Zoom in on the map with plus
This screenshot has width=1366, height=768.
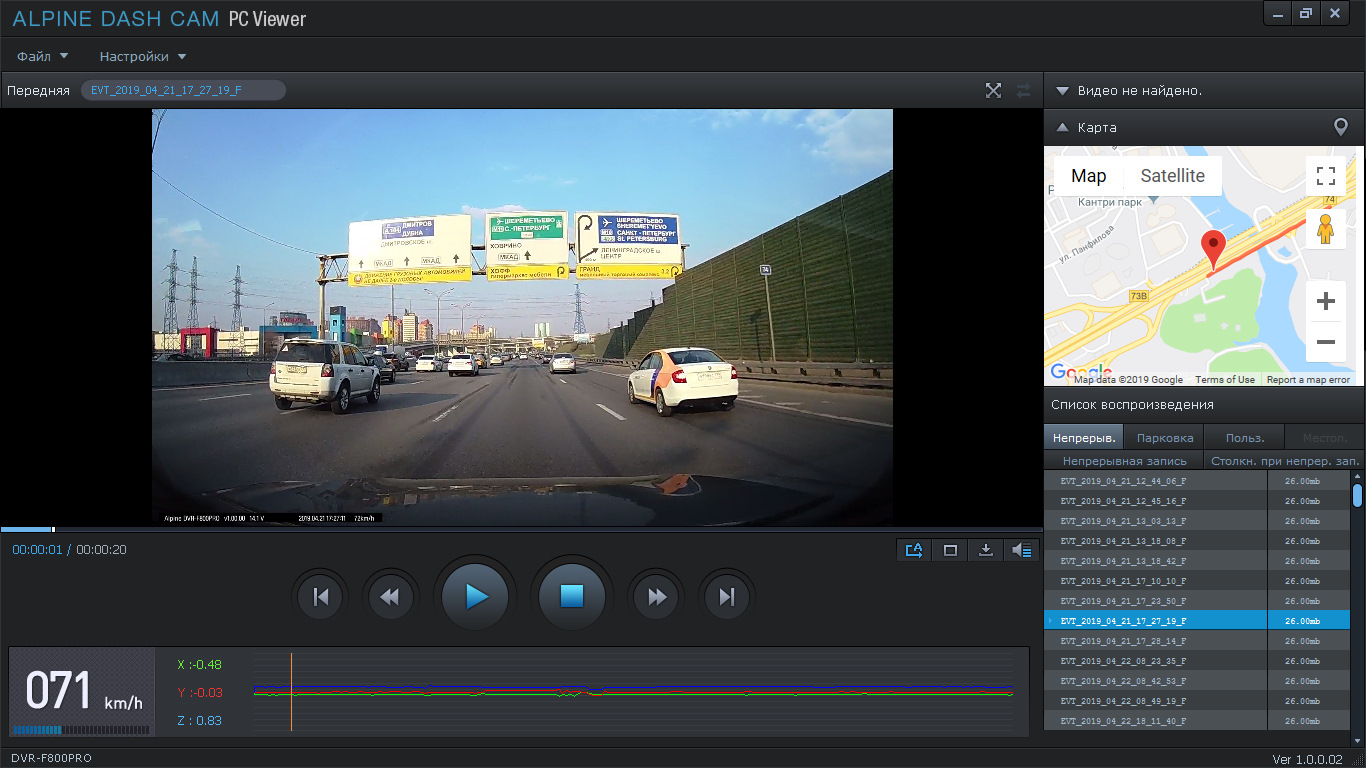click(x=1326, y=301)
